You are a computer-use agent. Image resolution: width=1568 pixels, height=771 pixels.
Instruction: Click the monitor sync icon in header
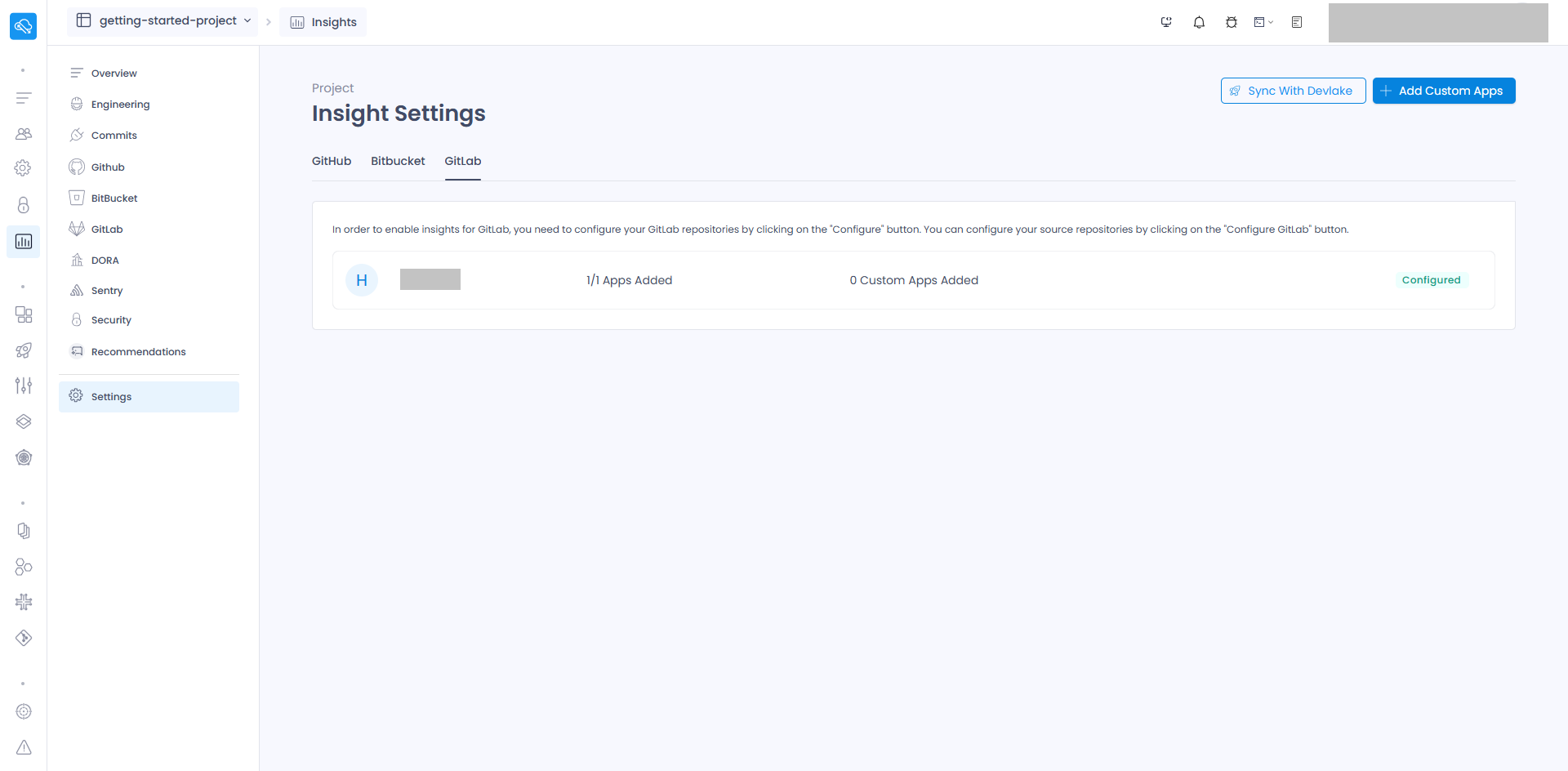tap(1166, 22)
